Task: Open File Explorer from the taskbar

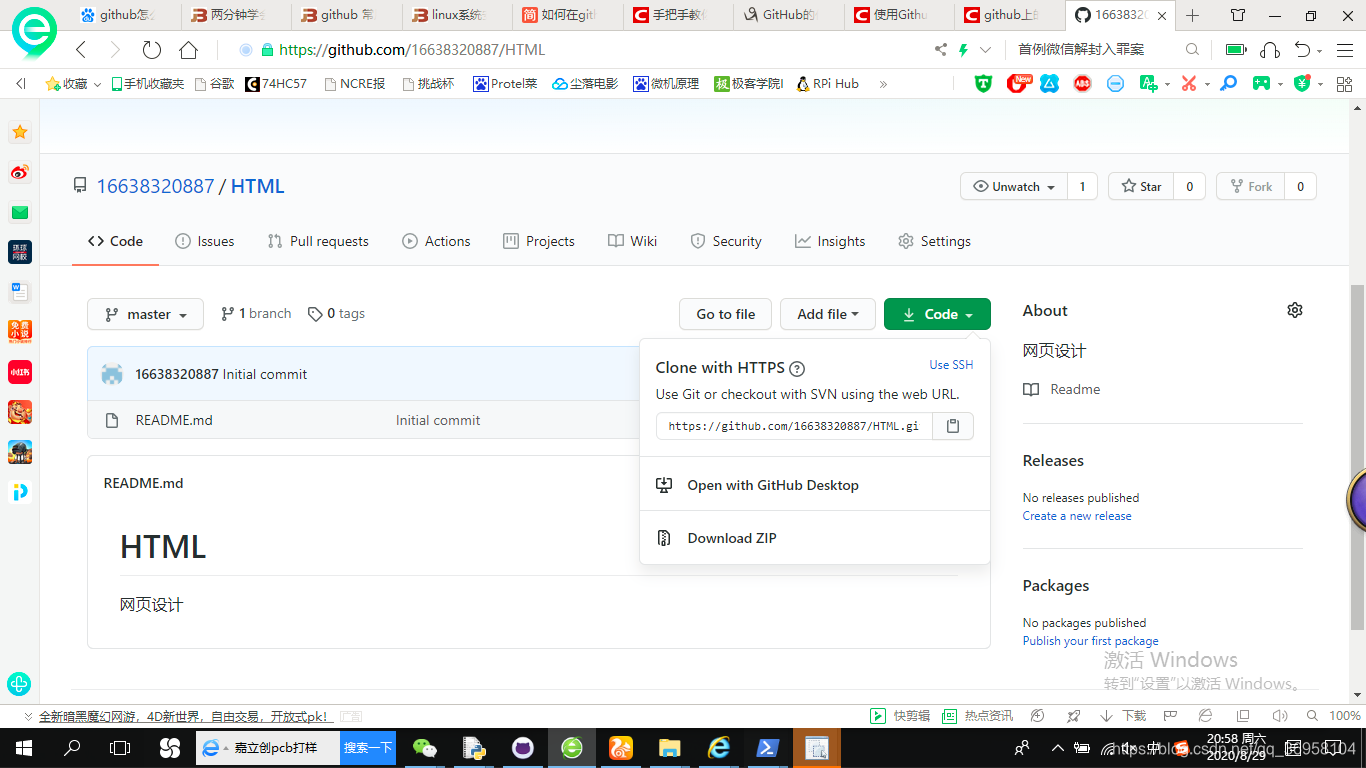Action: point(669,748)
